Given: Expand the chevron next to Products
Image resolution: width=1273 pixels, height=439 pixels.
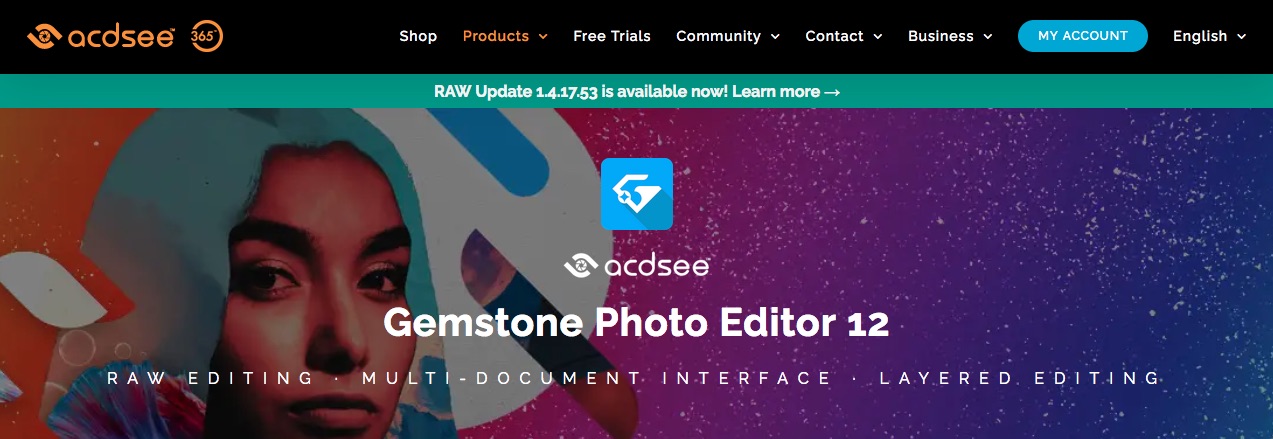Looking at the screenshot, I should point(543,37).
